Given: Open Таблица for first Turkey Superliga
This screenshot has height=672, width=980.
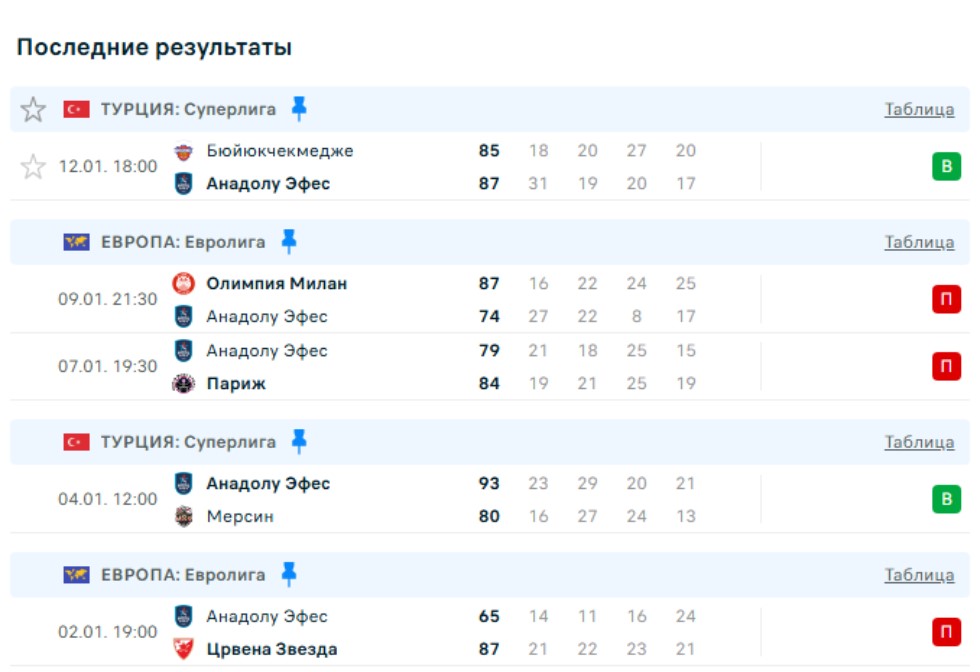Looking at the screenshot, I should (x=919, y=110).
